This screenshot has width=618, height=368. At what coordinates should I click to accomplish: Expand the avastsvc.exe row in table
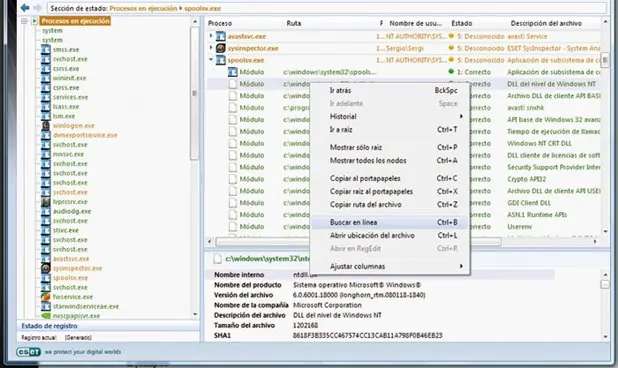(x=211, y=36)
